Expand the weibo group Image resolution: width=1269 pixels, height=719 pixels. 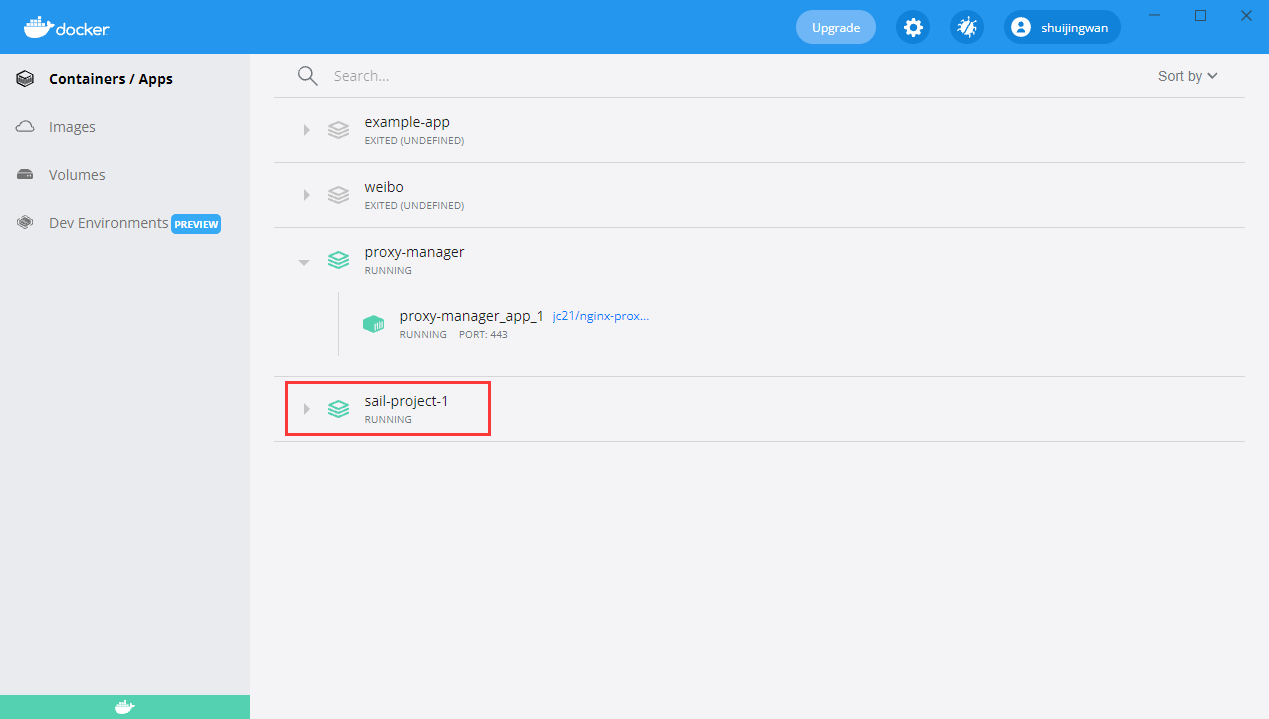click(306, 195)
